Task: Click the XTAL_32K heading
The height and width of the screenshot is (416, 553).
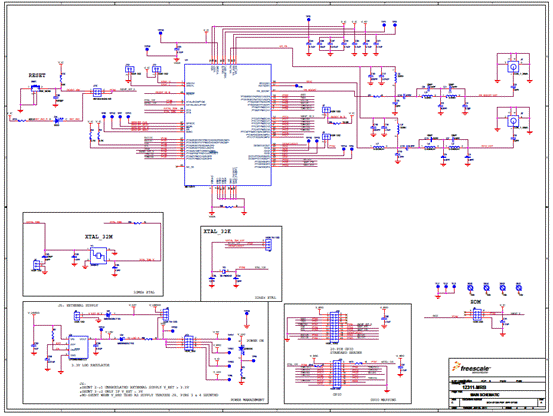Action: pos(217,231)
